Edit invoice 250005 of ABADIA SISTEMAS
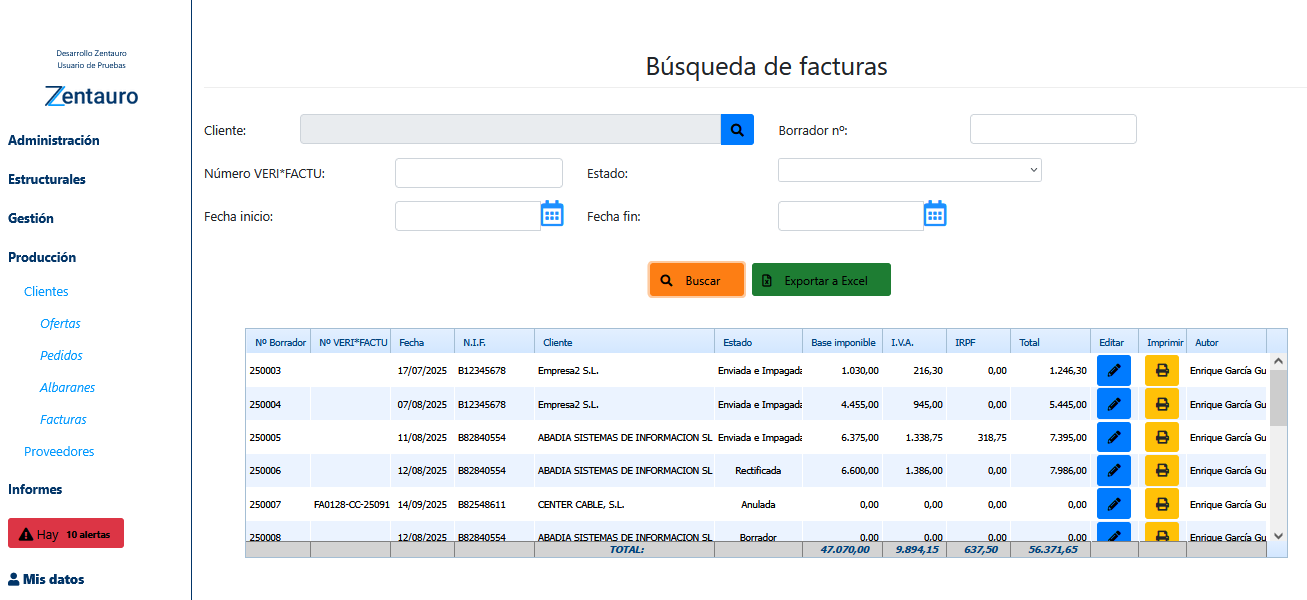The height and width of the screenshot is (600, 1307). tap(1113, 437)
